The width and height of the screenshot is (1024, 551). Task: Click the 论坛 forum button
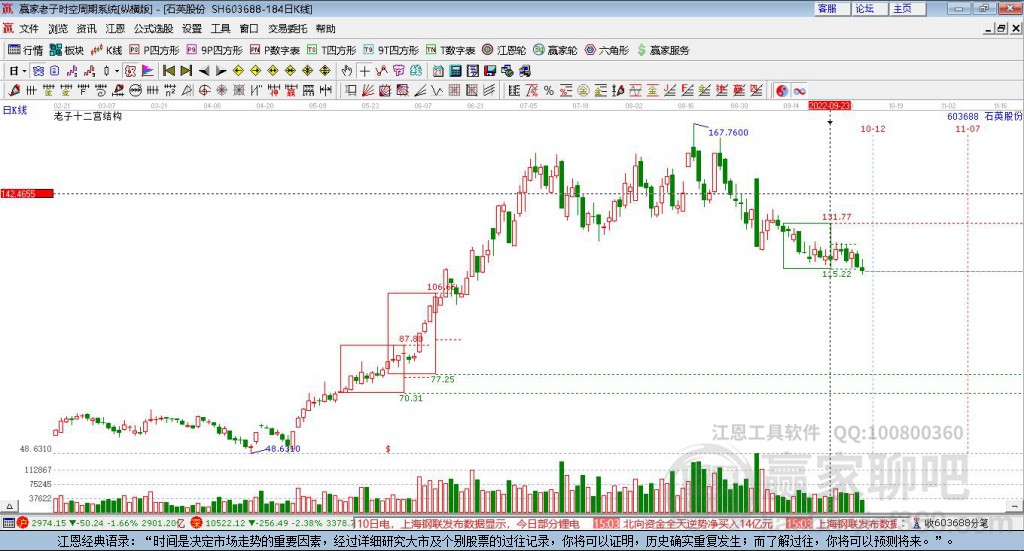870,8
